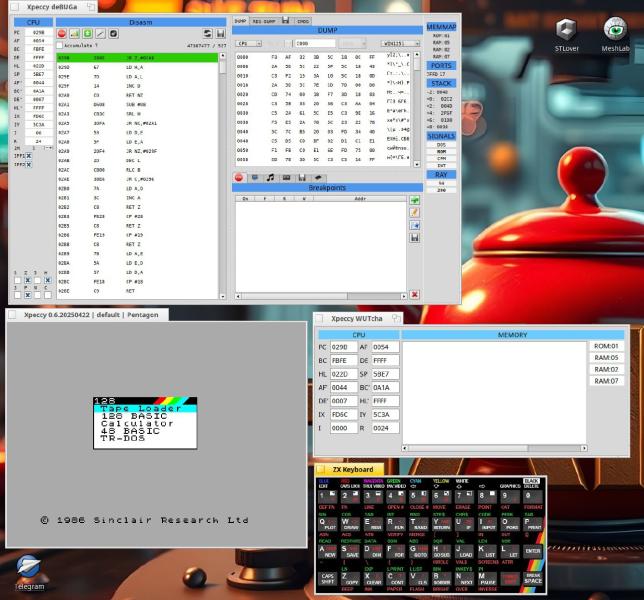Toggle the Accumulate T checkbox
This screenshot has height=600, width=644.
pyautogui.click(x=60, y=45)
